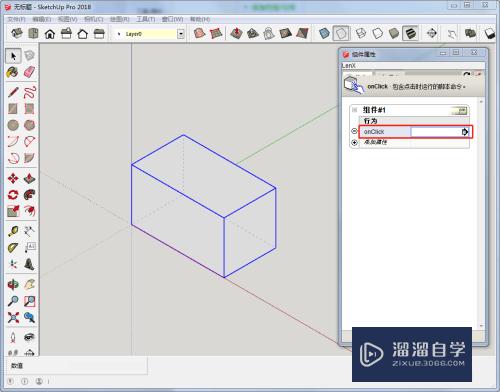Enable Wireframe face style
This screenshot has width=500, height=392.
pyautogui.click(x=361, y=33)
